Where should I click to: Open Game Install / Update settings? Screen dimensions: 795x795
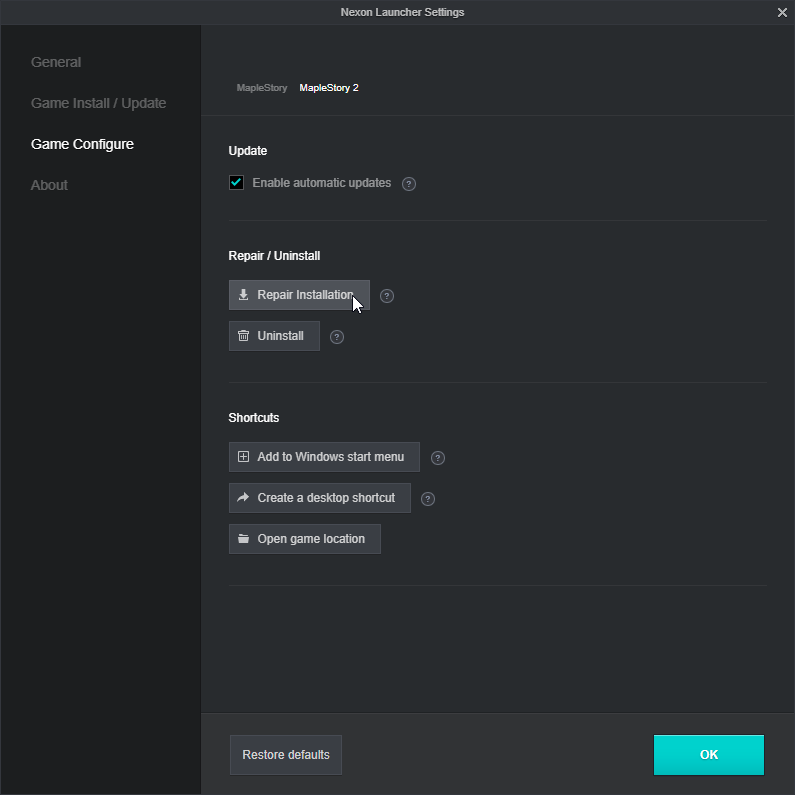point(98,103)
